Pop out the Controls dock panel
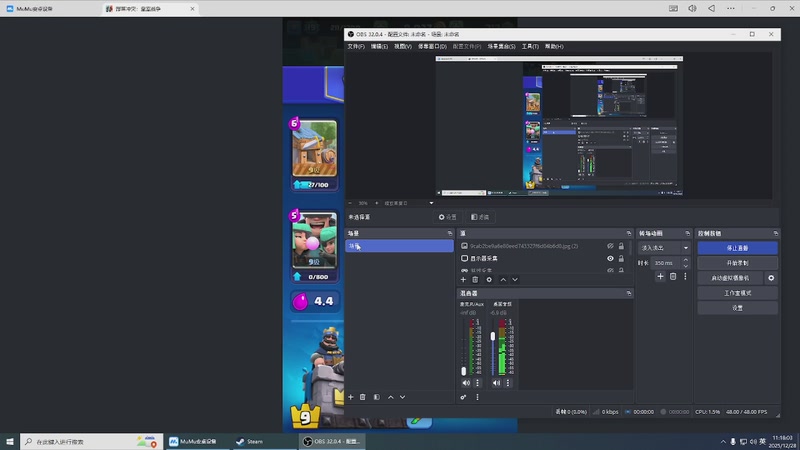 (776, 233)
